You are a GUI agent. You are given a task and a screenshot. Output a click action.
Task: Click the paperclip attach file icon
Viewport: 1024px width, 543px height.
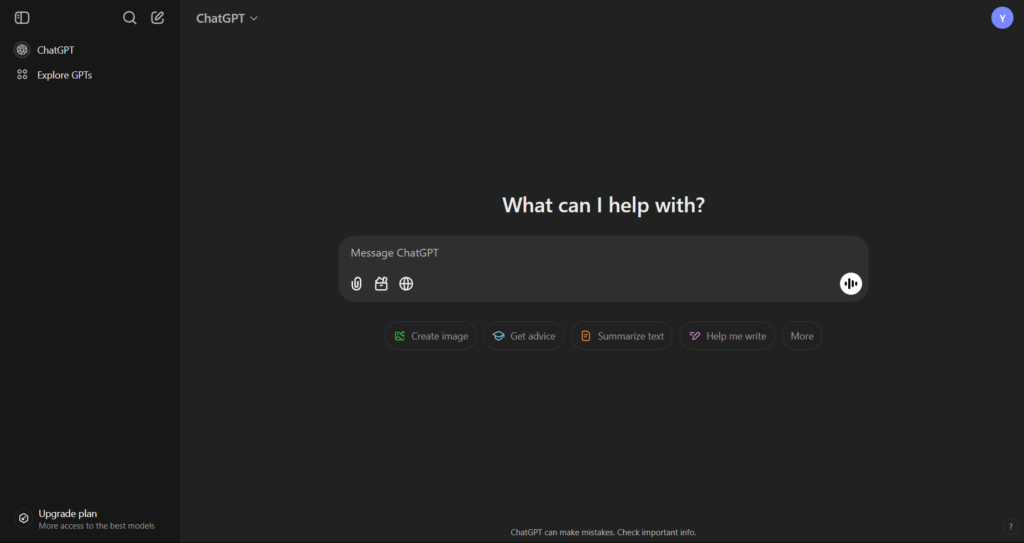click(x=357, y=284)
